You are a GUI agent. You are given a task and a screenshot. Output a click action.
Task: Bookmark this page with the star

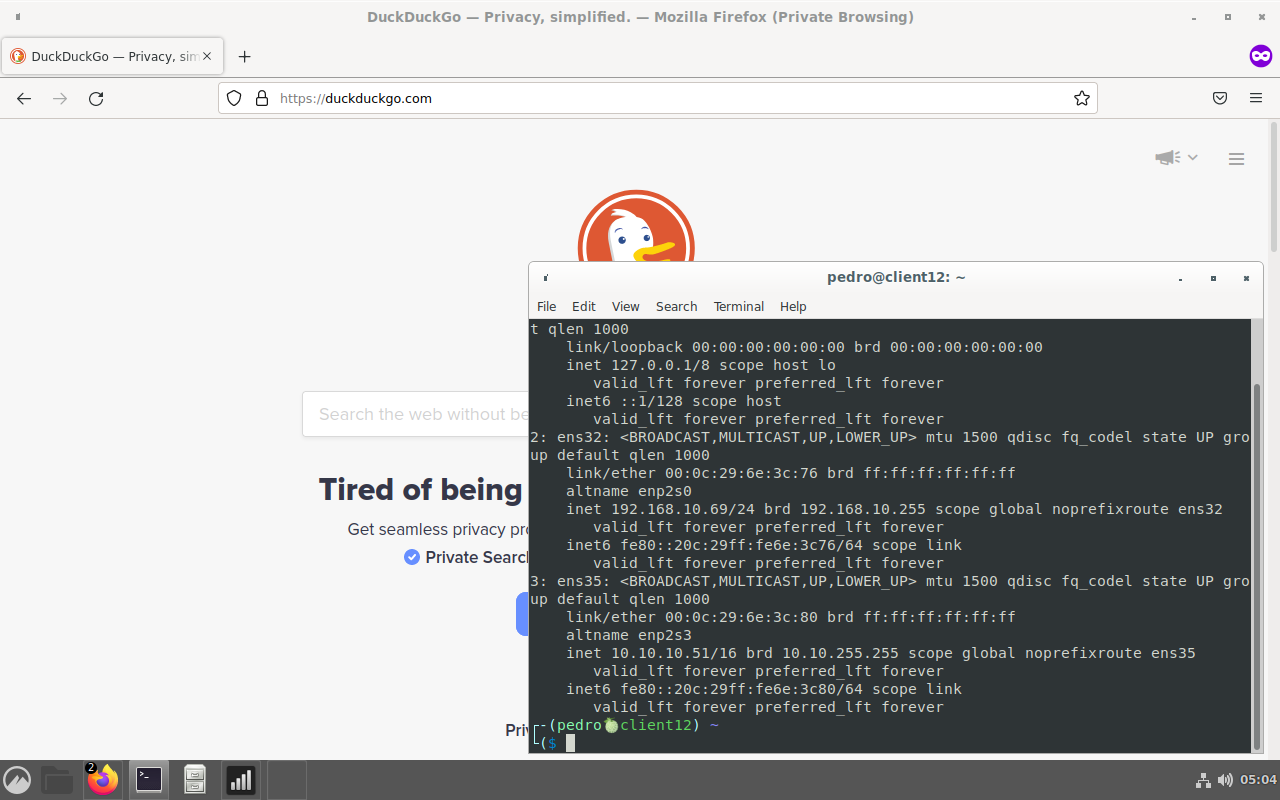point(1082,98)
